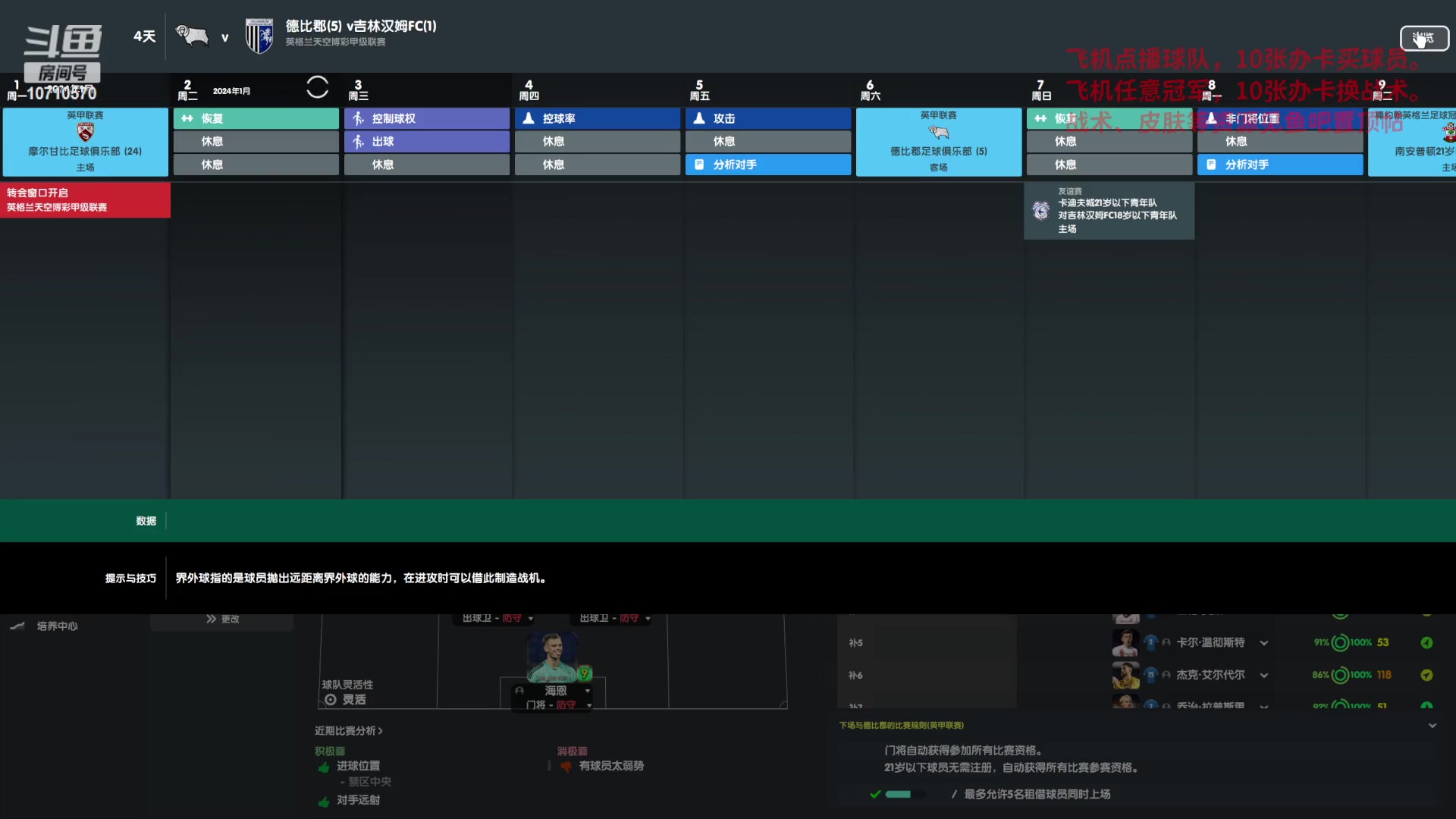Open the 转会窗口开启 red banner
This screenshot has width=1456, height=819.
click(x=85, y=200)
